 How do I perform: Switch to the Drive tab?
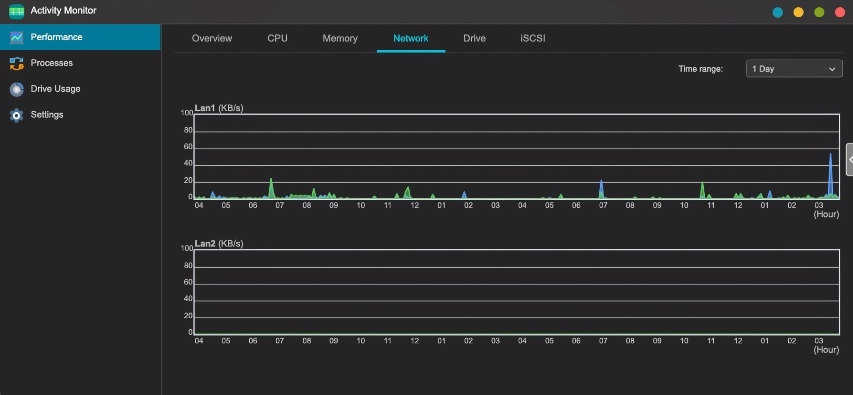474,39
